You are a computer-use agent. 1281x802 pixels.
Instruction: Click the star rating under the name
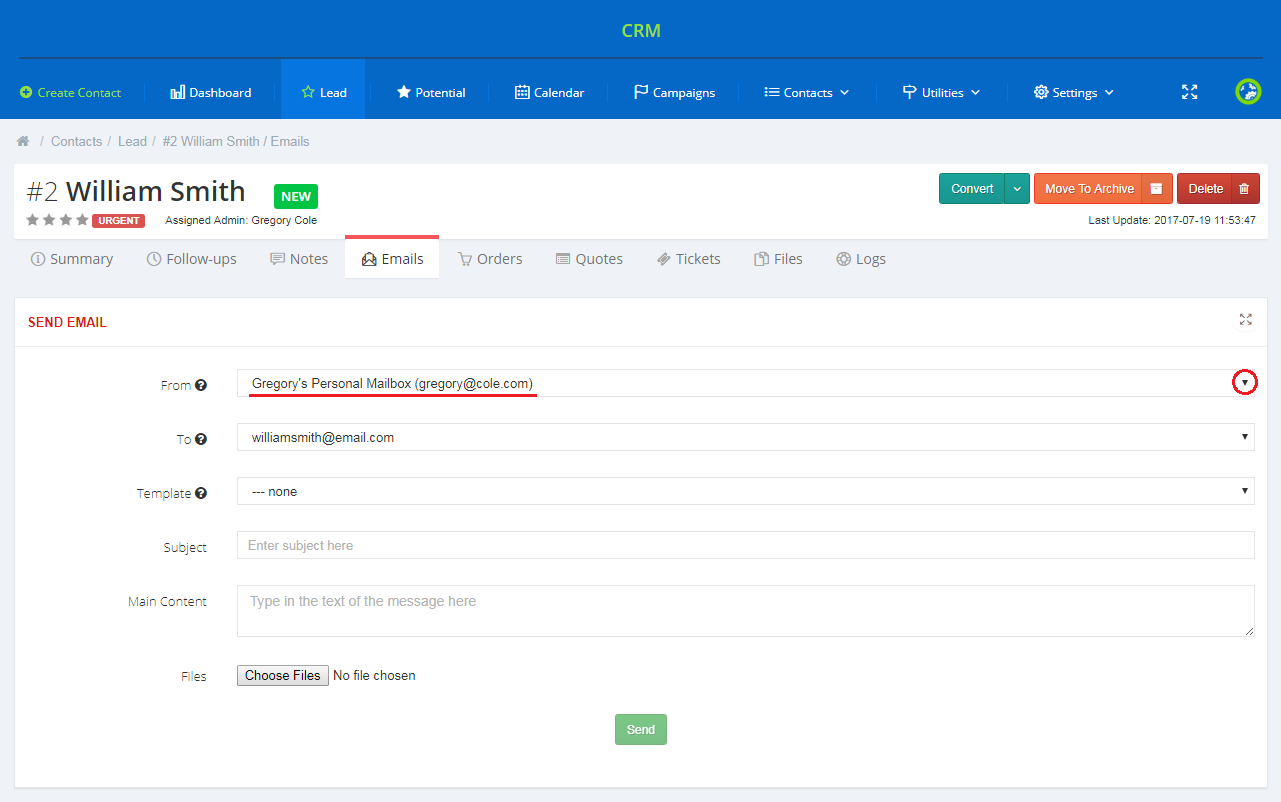coord(57,220)
